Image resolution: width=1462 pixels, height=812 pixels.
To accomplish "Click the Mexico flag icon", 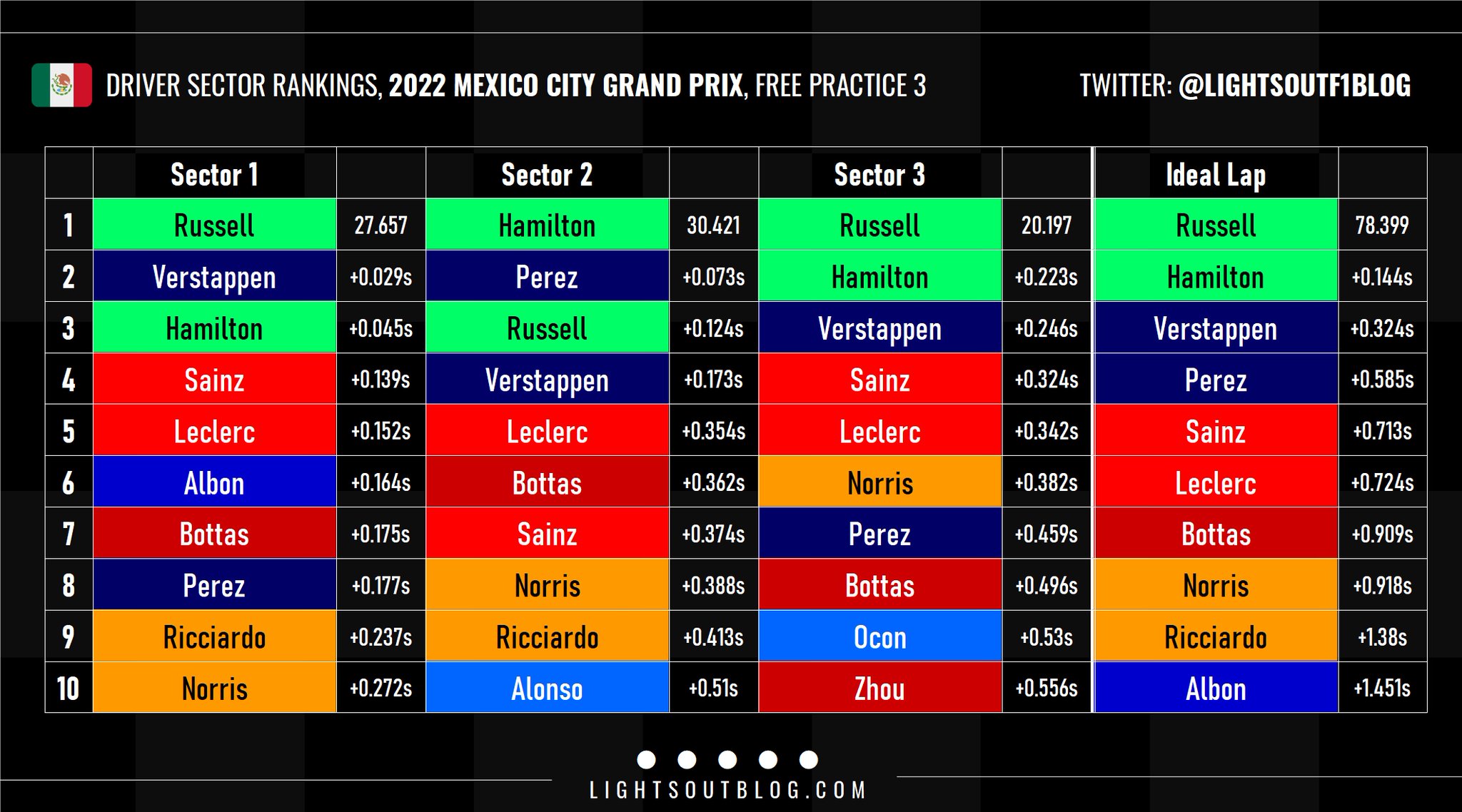I will click(61, 86).
